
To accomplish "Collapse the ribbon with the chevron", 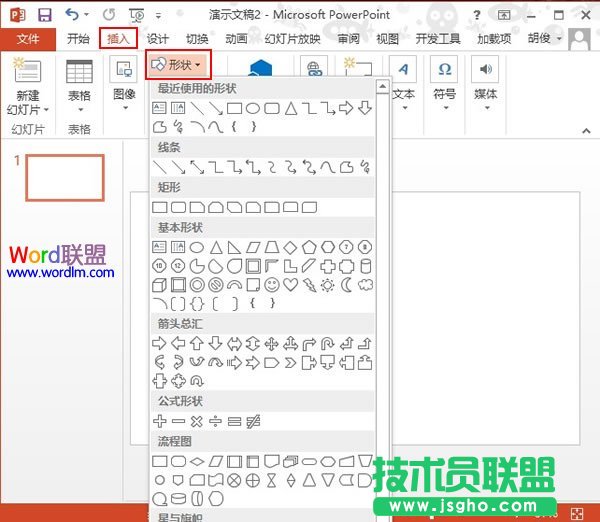I will point(586,131).
